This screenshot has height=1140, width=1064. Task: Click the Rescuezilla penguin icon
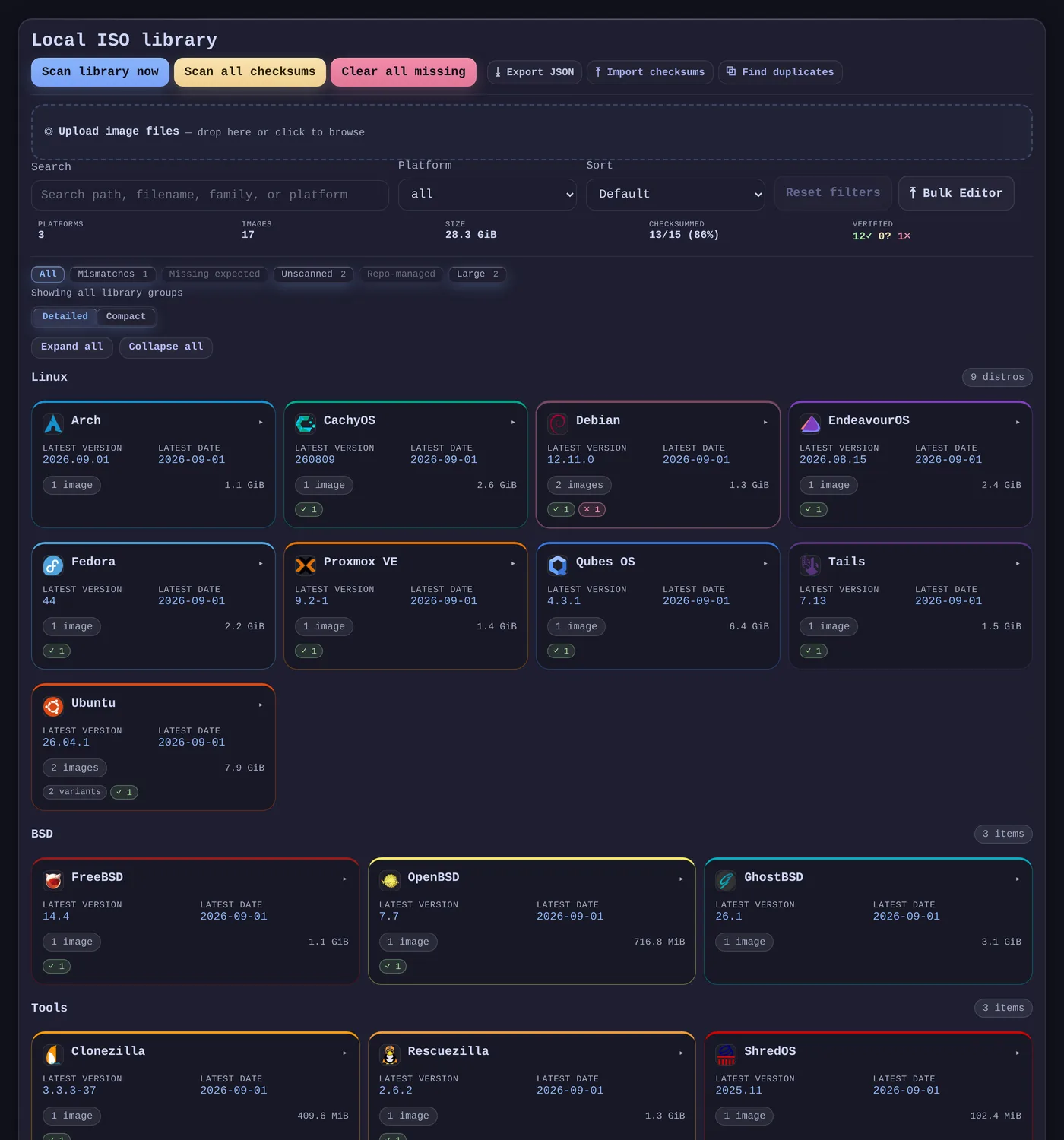pos(390,1054)
